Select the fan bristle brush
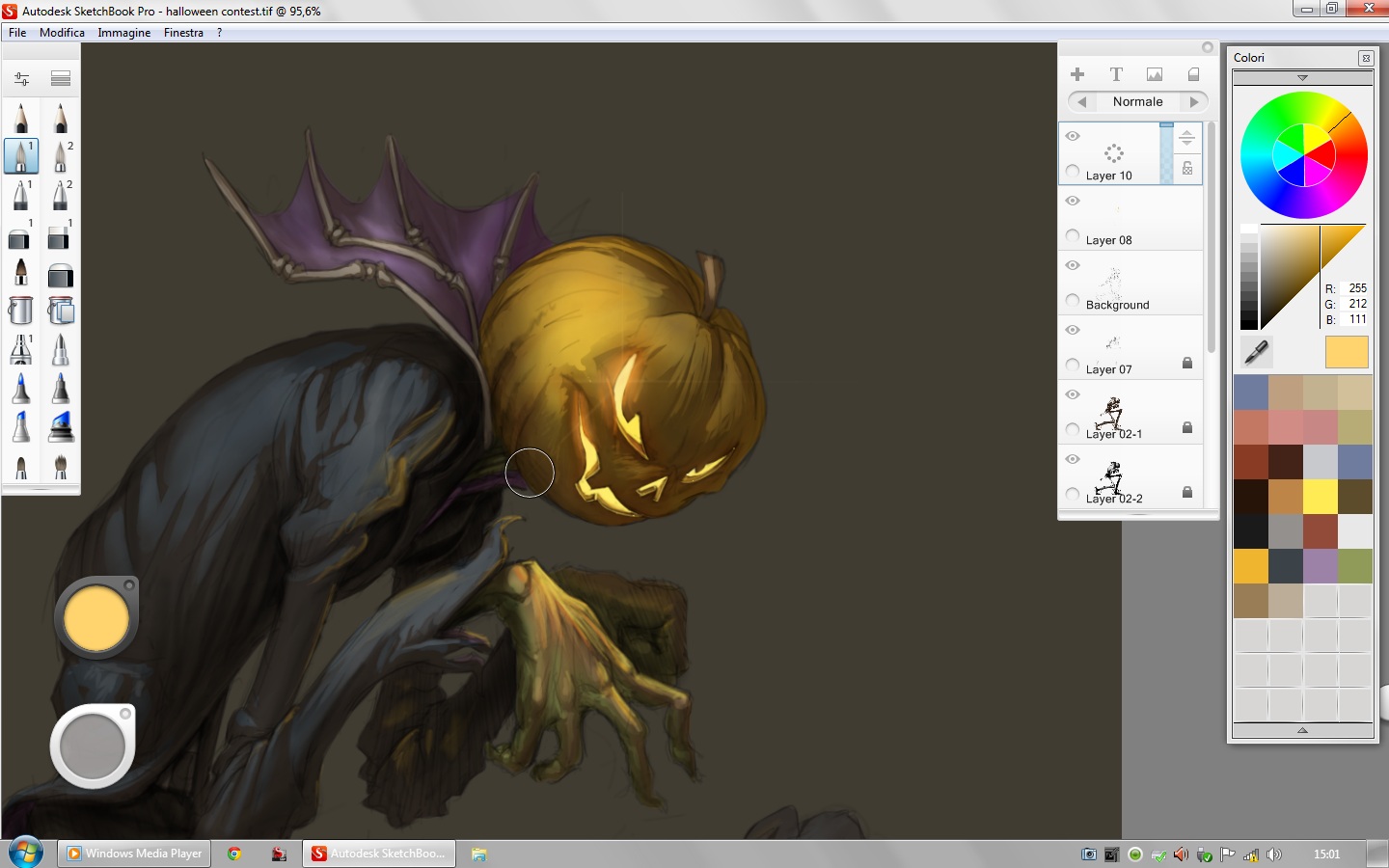This screenshot has height=868, width=1389. click(61, 466)
